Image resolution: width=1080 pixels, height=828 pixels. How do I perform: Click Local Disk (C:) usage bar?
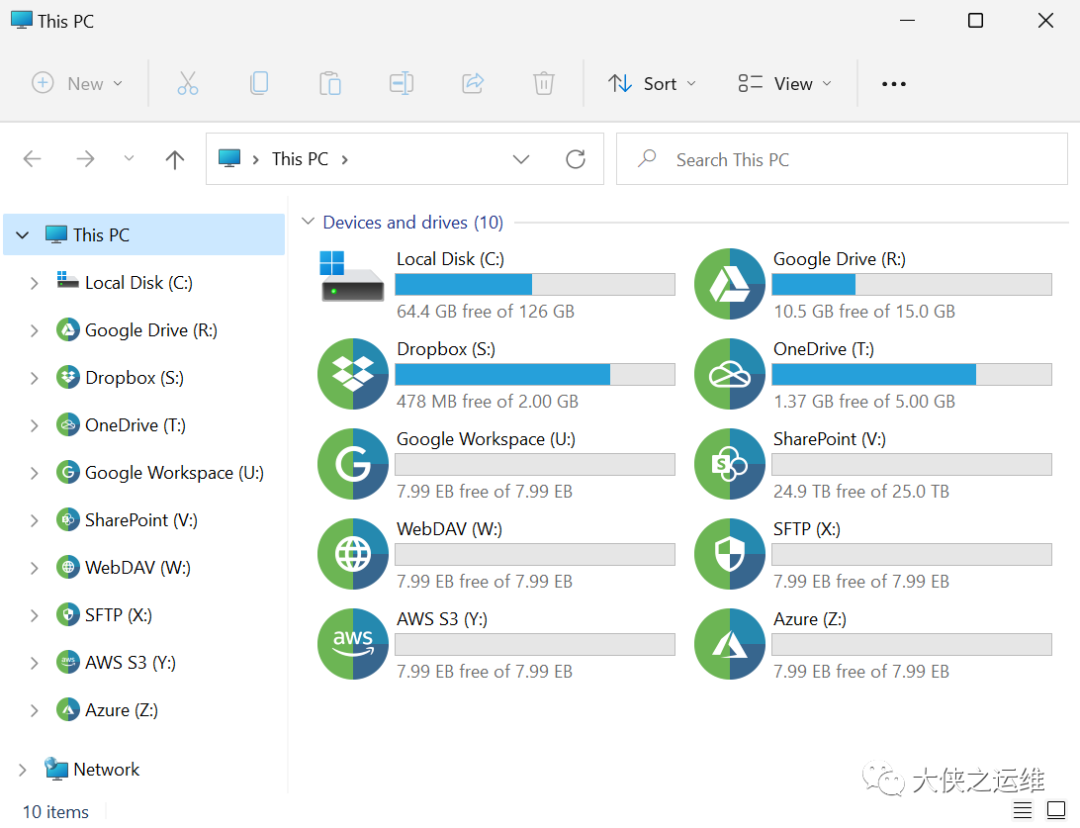(x=534, y=284)
